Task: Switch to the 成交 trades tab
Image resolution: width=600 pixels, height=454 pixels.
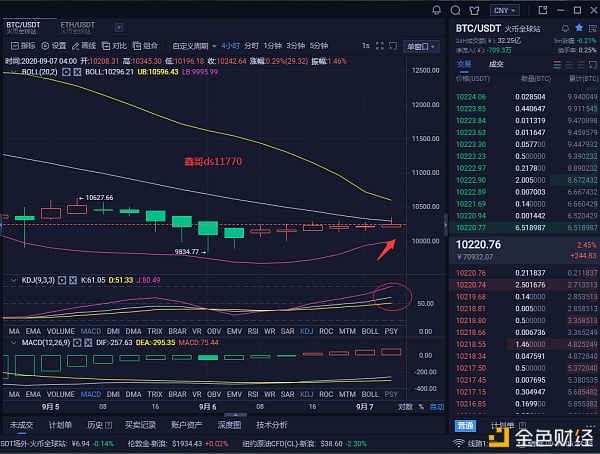Action: (496, 64)
